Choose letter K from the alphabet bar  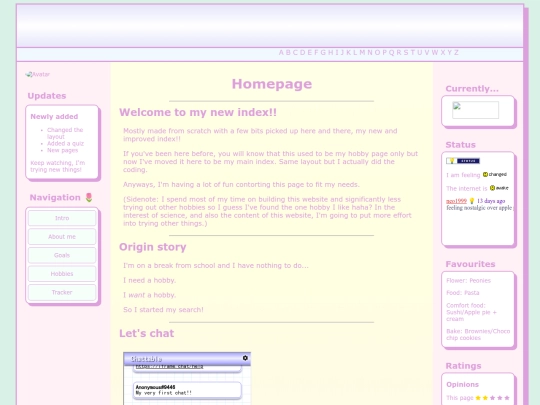pyautogui.click(x=349, y=52)
